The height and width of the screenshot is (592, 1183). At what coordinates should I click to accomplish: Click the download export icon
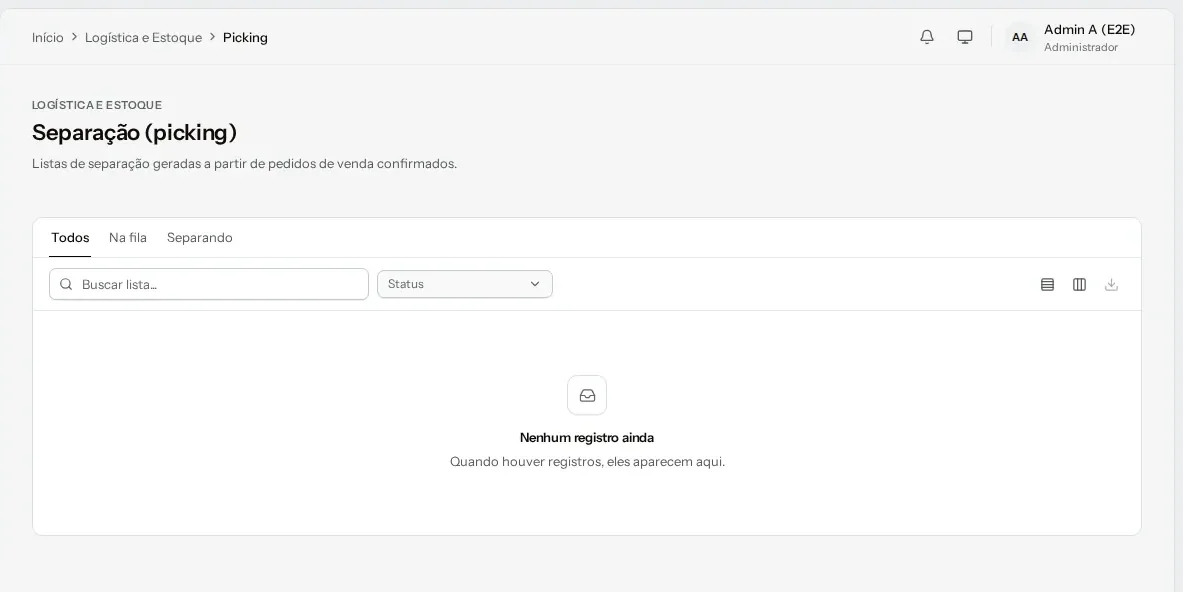(x=1111, y=284)
